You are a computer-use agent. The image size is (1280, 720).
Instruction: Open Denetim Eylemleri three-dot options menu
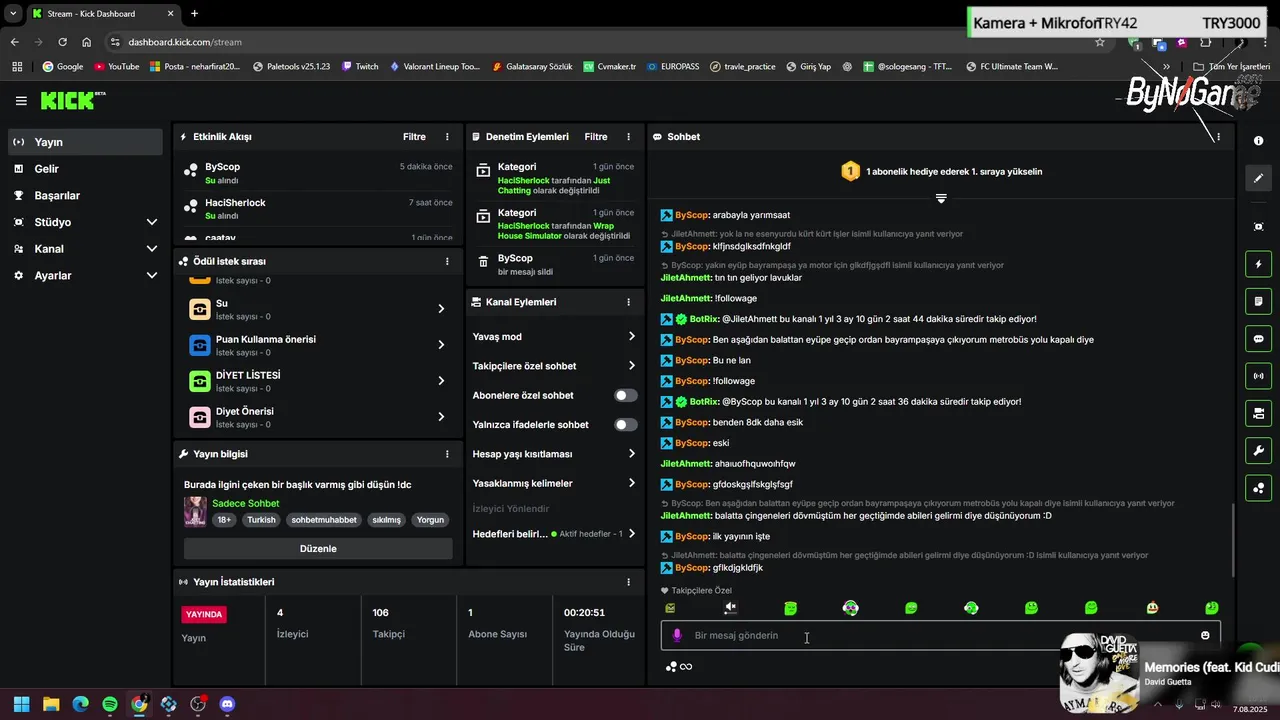click(x=628, y=137)
